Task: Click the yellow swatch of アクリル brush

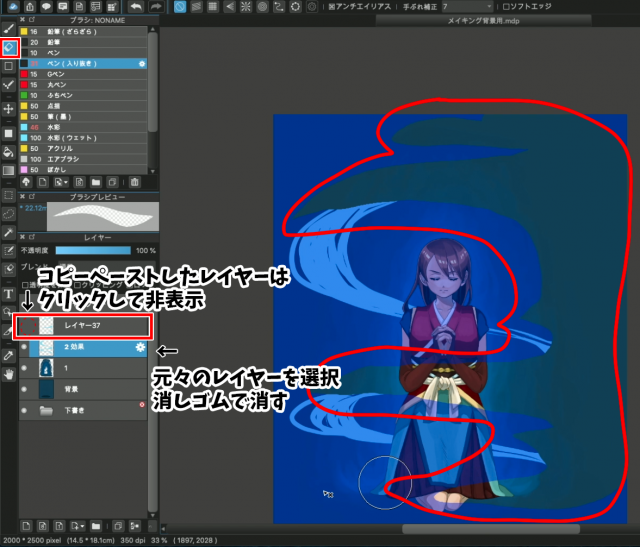Action: coord(24,149)
